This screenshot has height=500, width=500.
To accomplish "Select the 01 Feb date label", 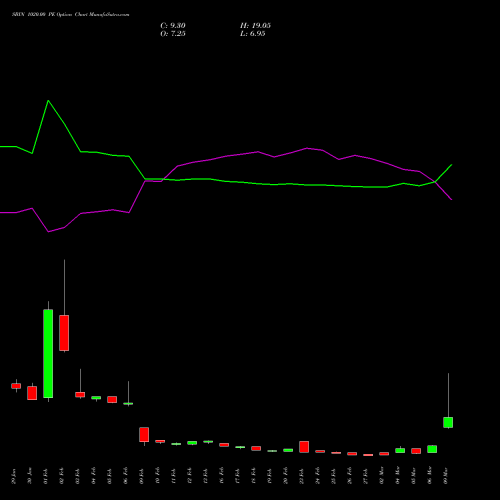I will pos(46,476).
